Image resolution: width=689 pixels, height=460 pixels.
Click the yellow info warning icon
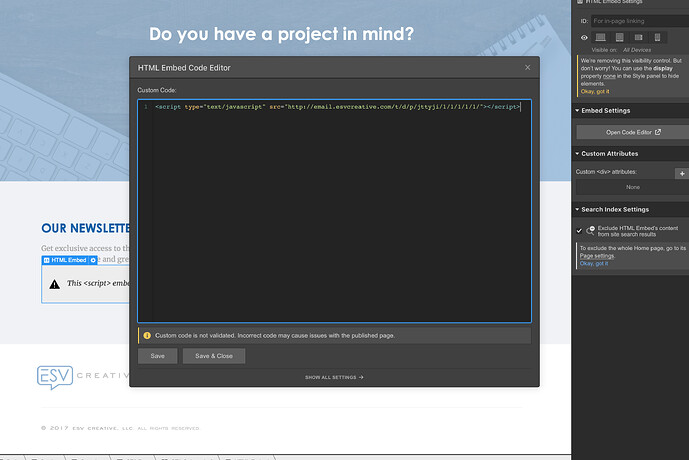(x=147, y=335)
